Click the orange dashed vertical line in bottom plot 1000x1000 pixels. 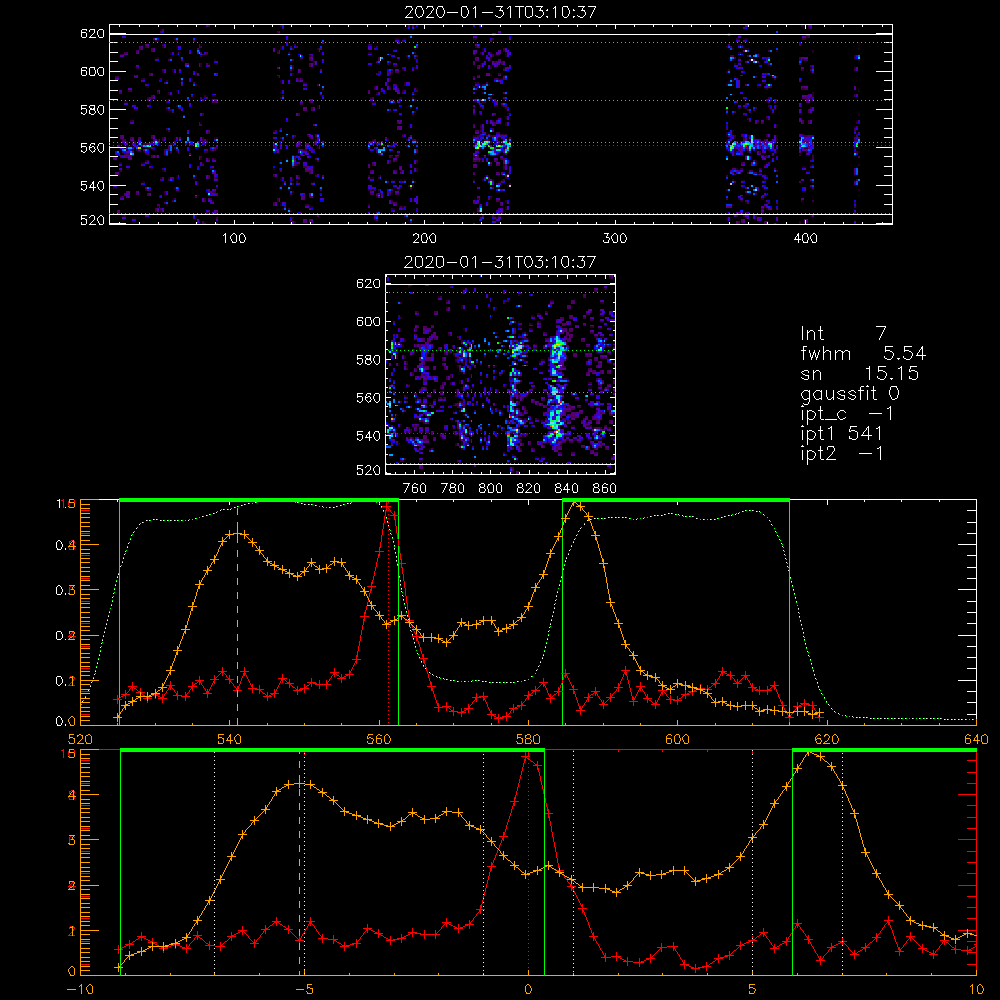pos(299,863)
